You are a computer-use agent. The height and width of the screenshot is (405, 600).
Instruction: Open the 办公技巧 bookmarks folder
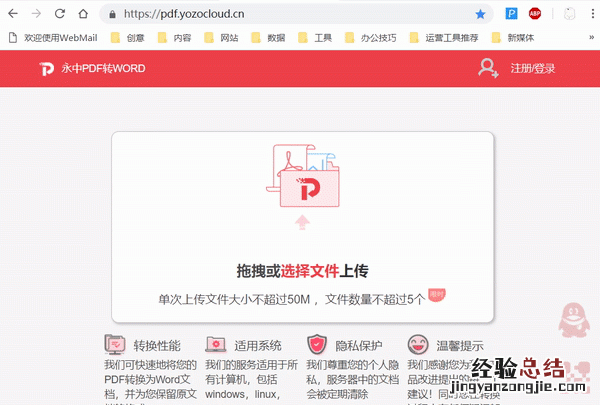tap(371, 38)
